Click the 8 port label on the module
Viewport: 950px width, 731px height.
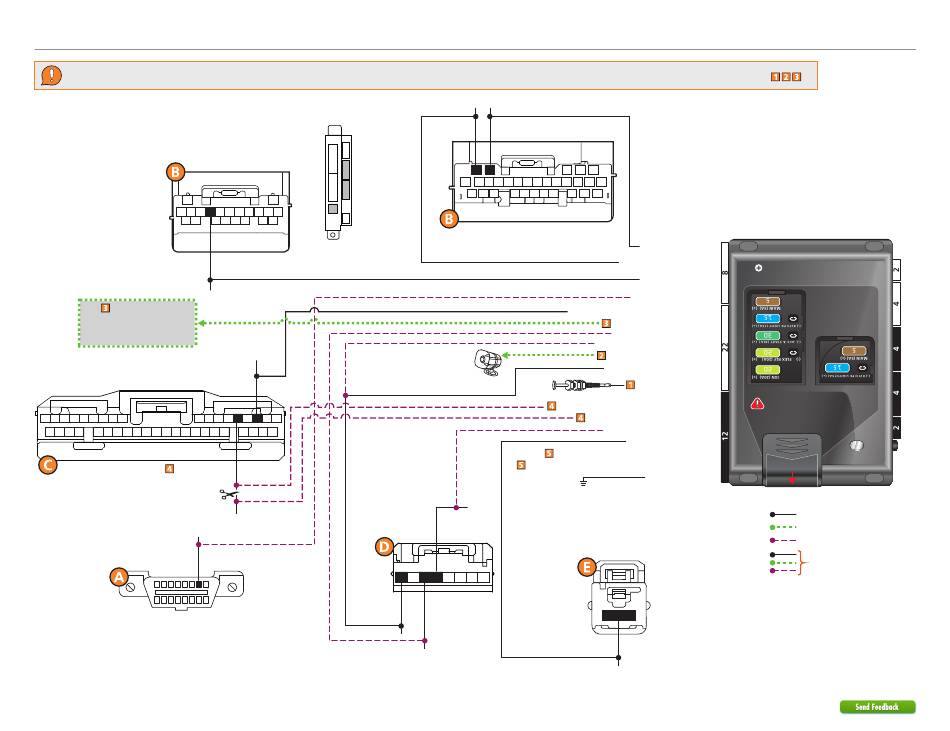(725, 273)
